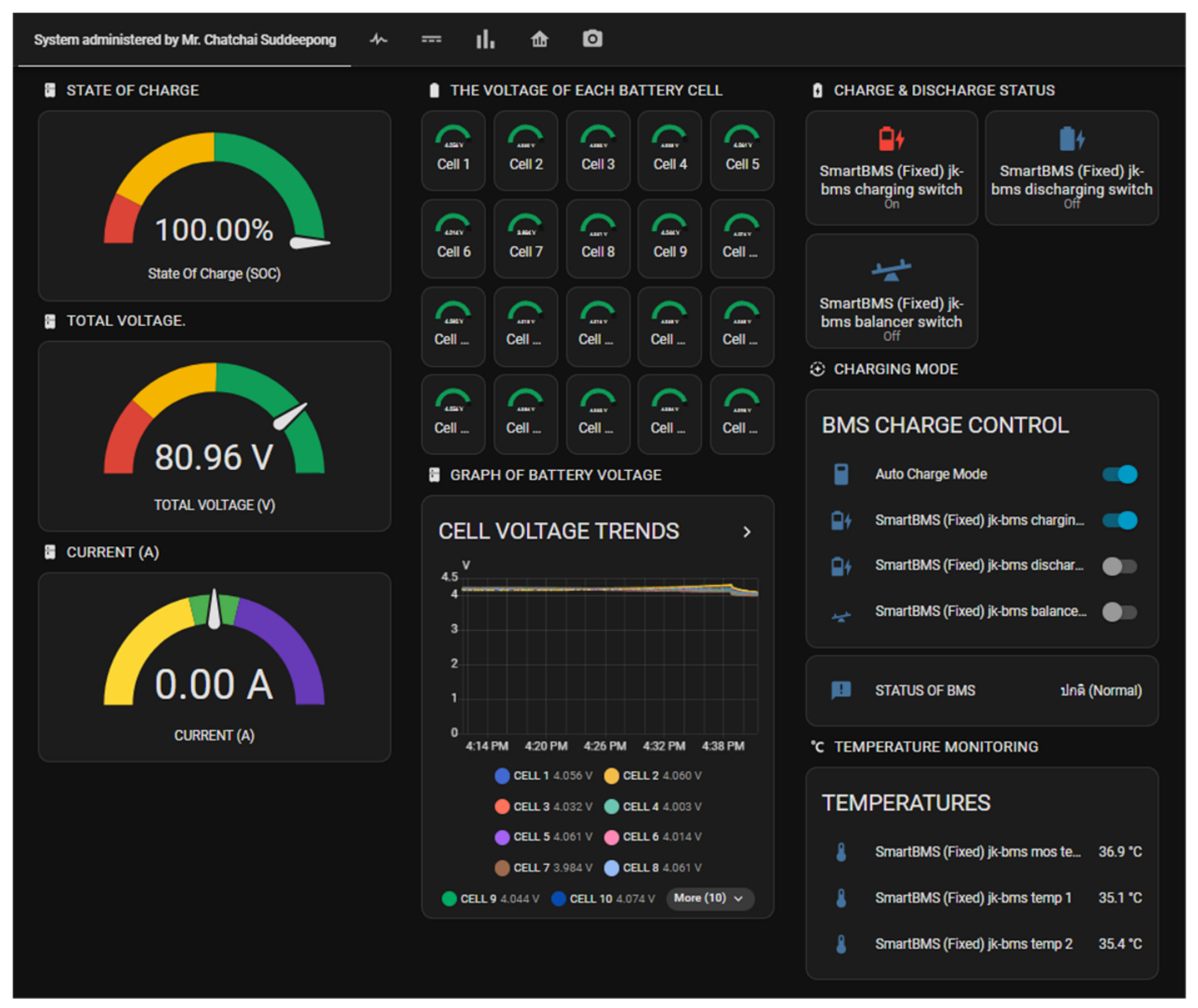Select the home bank tab icon
This screenshot has width=1198, height=1008.
pos(540,39)
